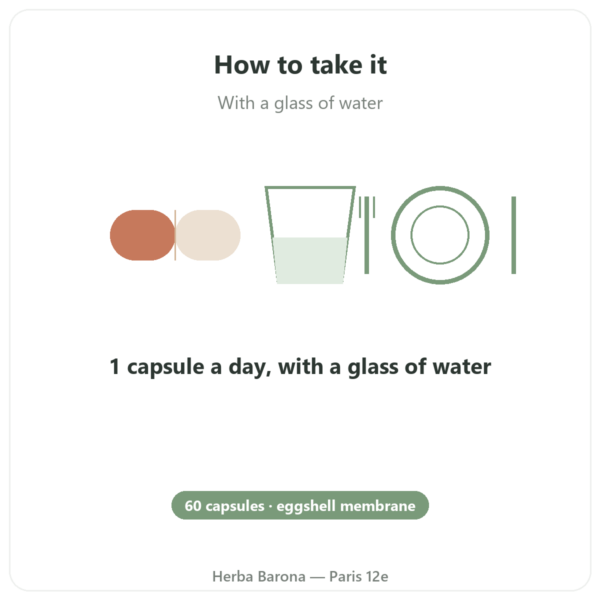Click the '60 capsules · eggshell membrane' pill
This screenshot has width=600, height=600.
[300, 505]
